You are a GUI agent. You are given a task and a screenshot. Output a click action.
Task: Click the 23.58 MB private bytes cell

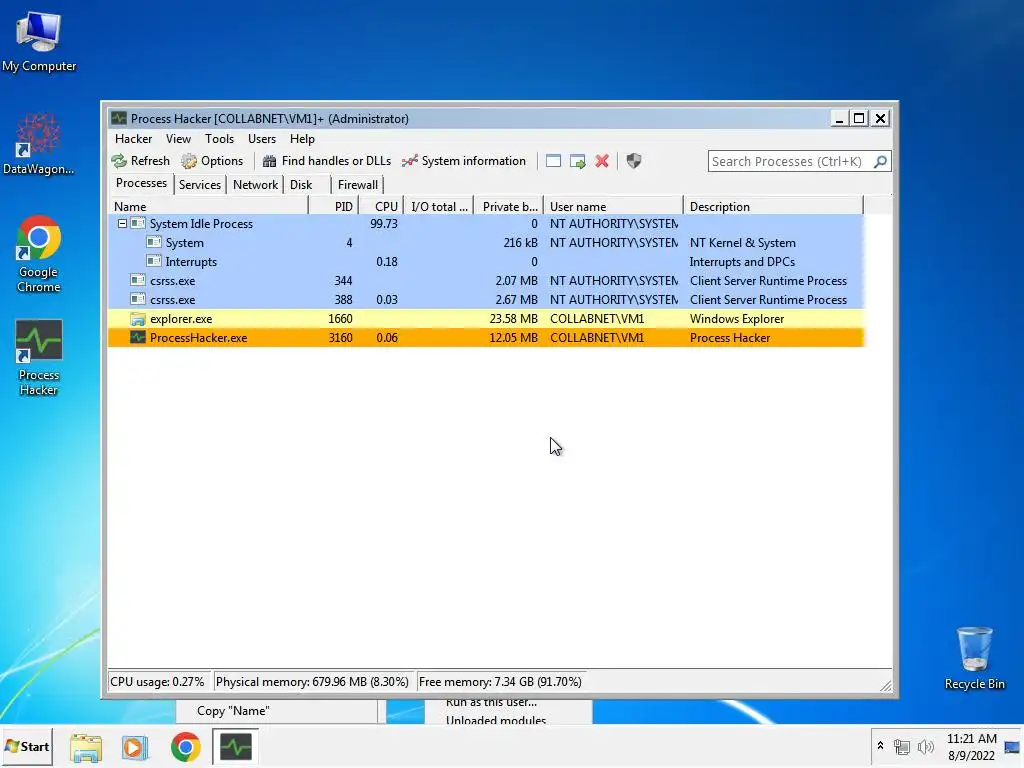point(513,319)
